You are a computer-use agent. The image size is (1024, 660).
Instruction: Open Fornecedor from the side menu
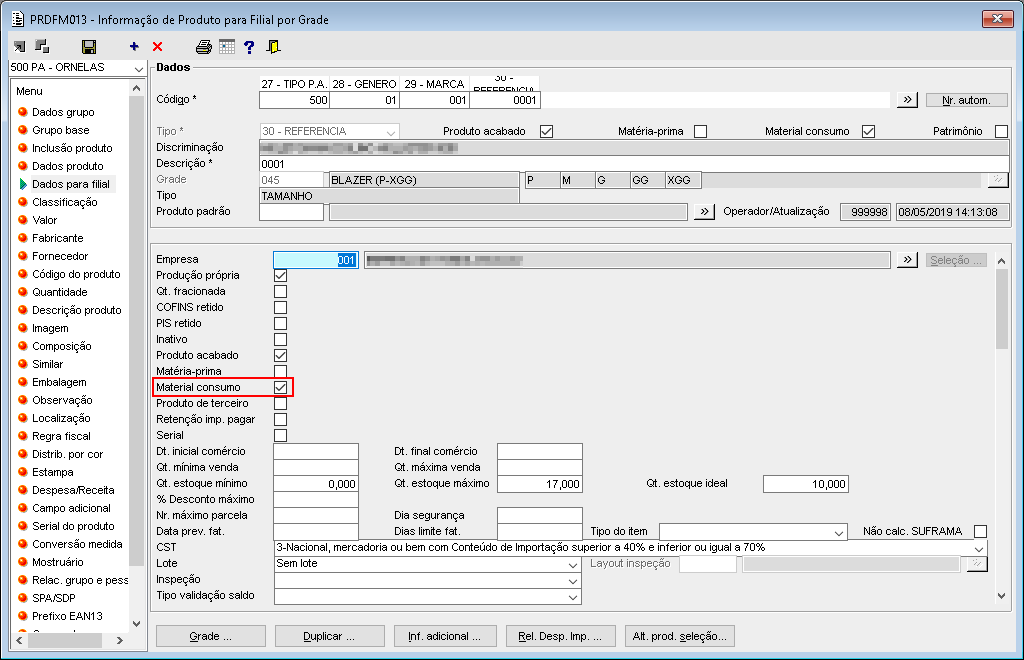[x=59, y=256]
